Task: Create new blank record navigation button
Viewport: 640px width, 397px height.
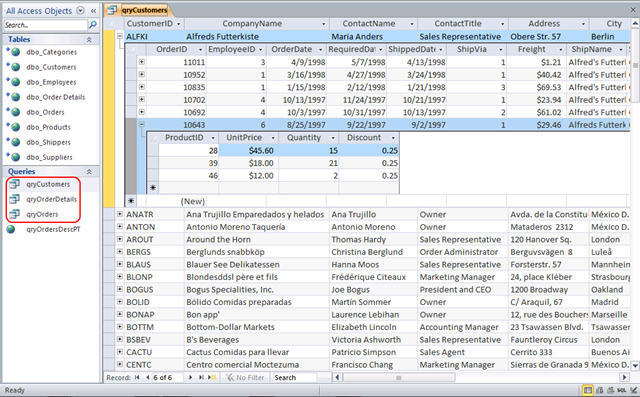Action: pyautogui.click(x=212, y=378)
